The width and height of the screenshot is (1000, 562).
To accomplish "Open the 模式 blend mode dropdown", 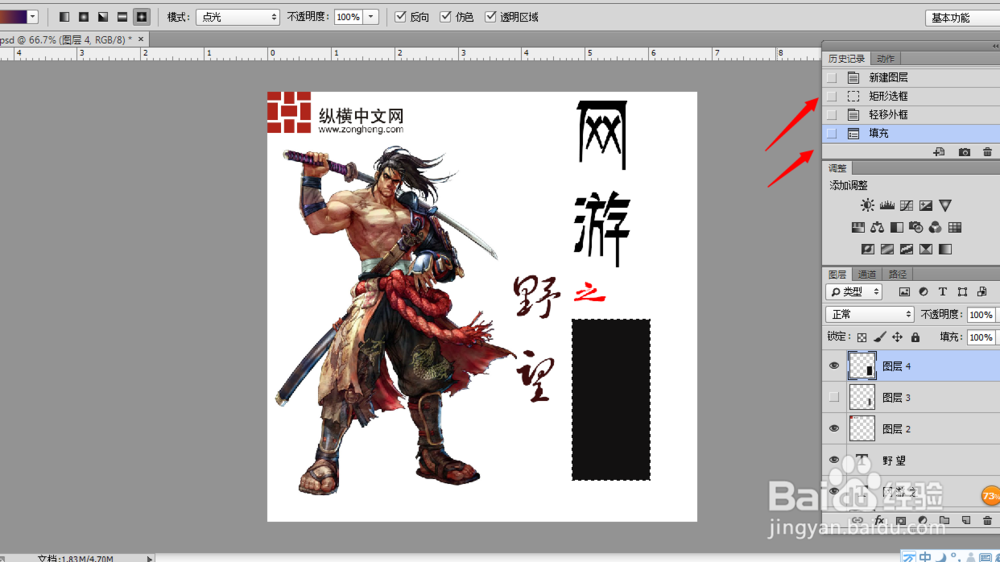I will 238,17.
